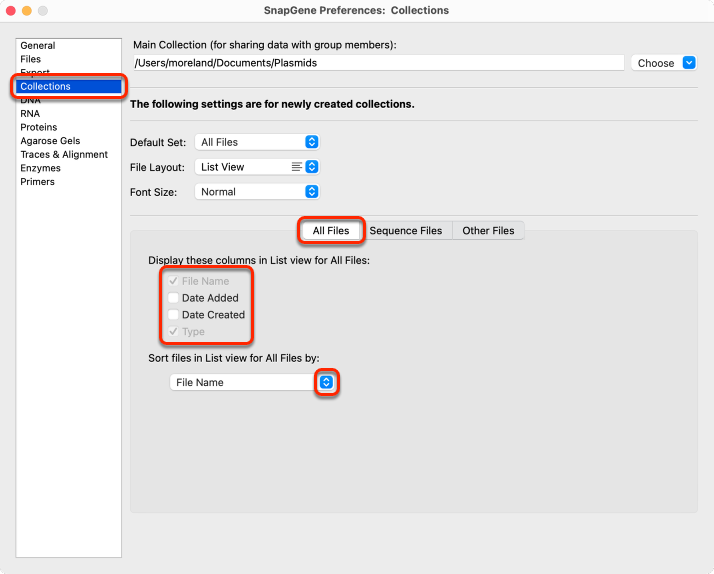Screen dimensions: 714x574
Task: Open the Choose button dropdown arrow
Action: tap(689, 63)
